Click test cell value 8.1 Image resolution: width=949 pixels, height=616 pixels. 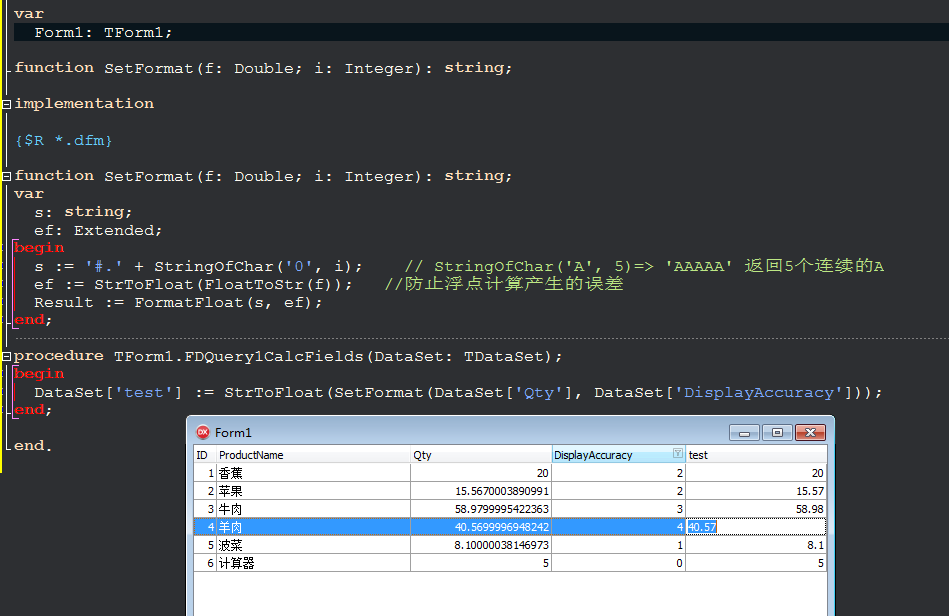point(756,545)
